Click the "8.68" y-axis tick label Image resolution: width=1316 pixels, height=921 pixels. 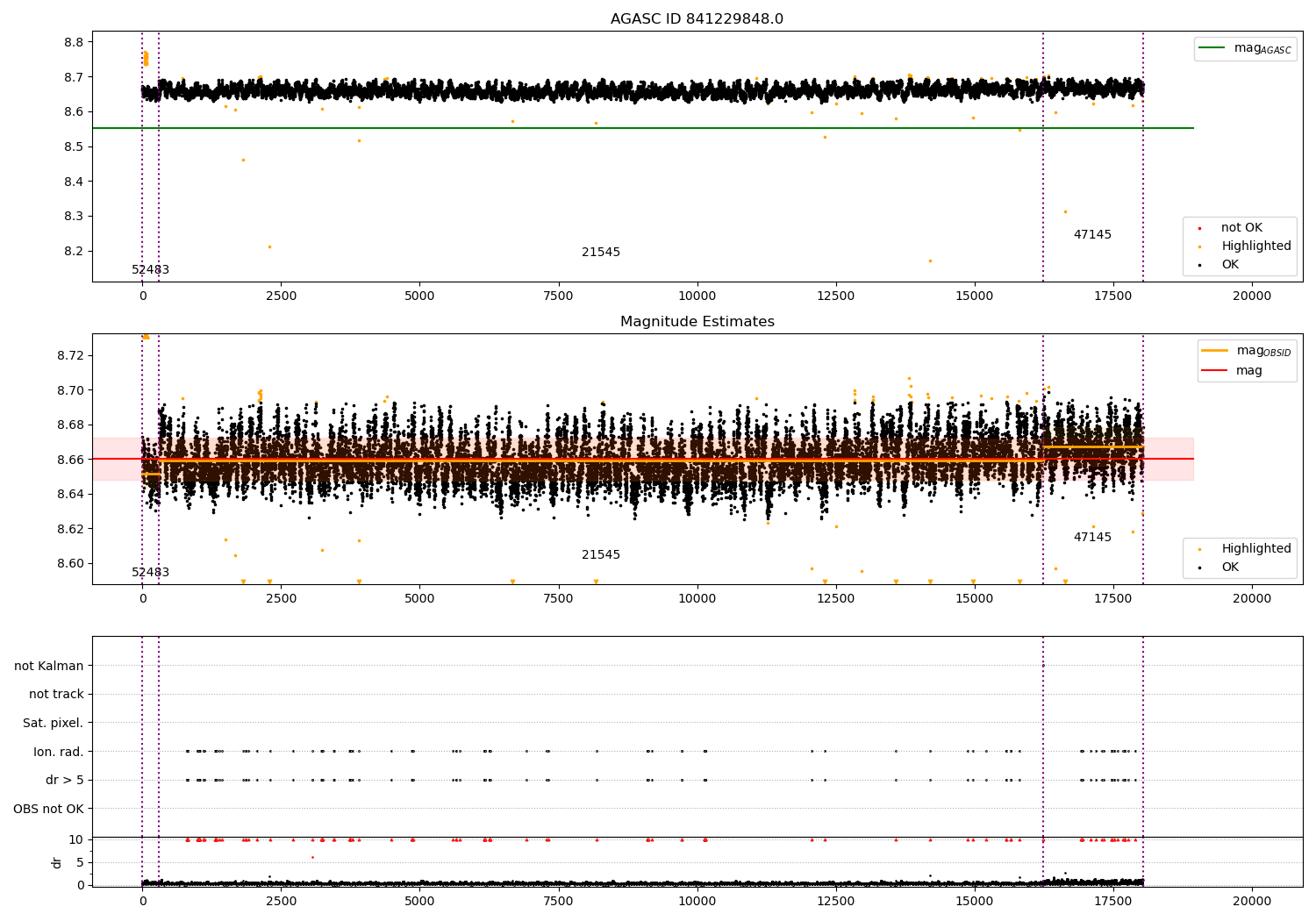(70, 425)
